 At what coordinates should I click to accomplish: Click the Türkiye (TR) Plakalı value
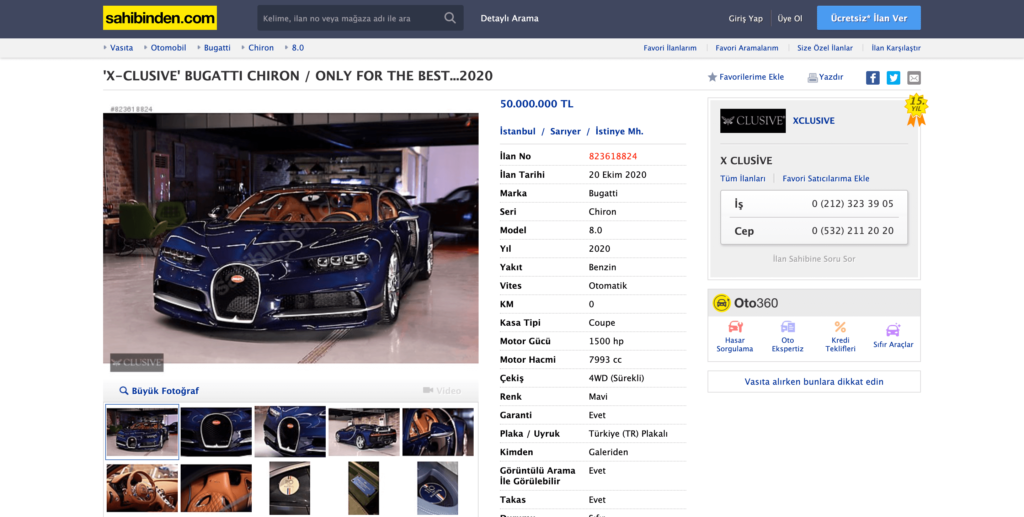pyautogui.click(x=628, y=434)
